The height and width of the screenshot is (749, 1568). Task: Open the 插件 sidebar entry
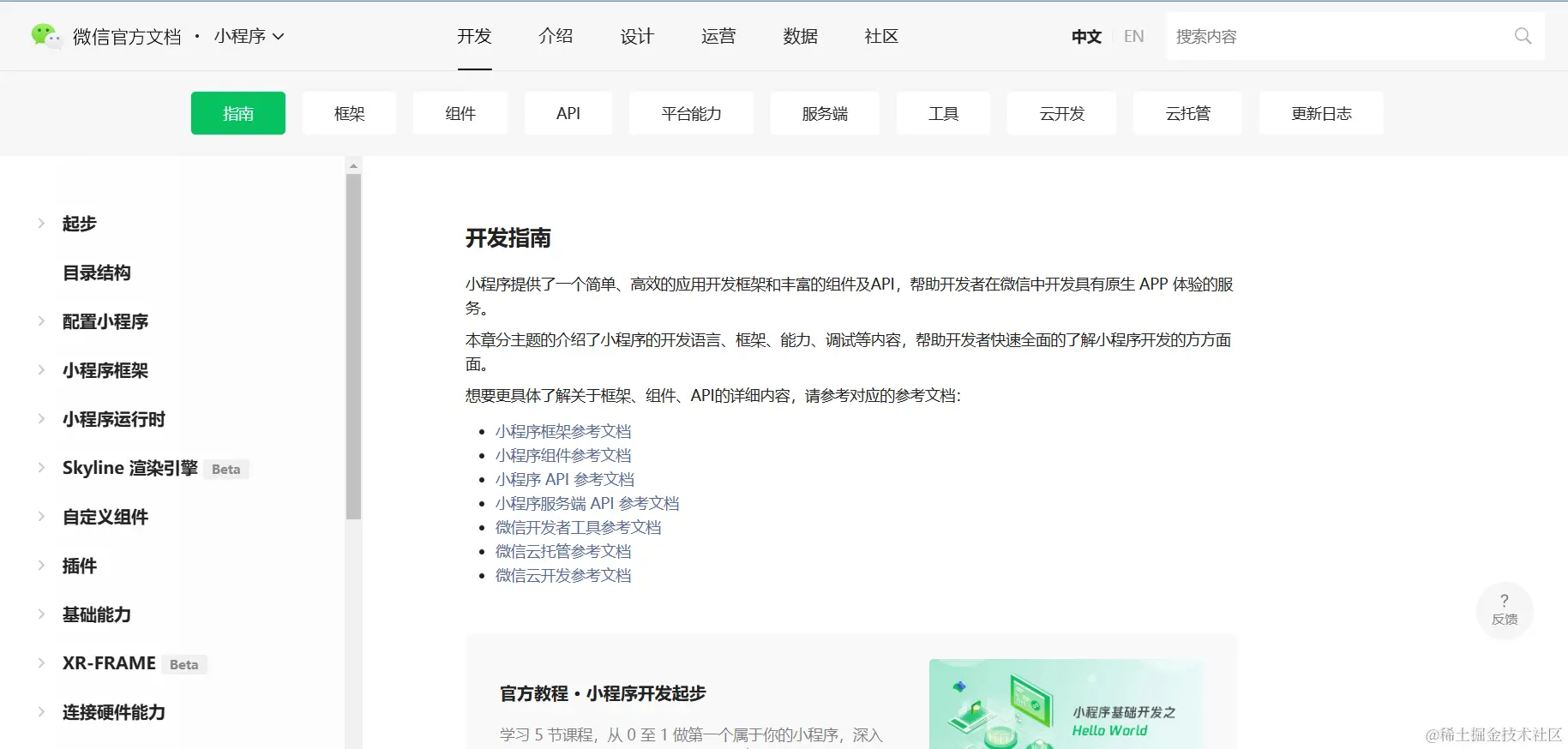[x=80, y=566]
